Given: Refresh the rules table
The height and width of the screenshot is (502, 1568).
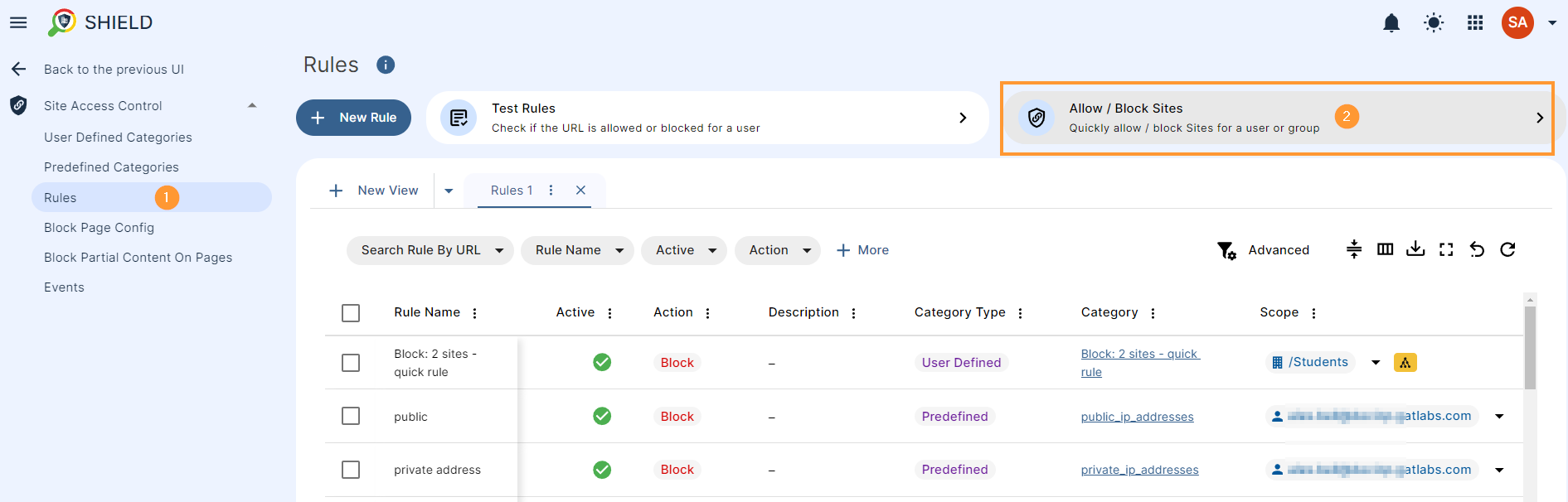Looking at the screenshot, I should click(x=1507, y=249).
